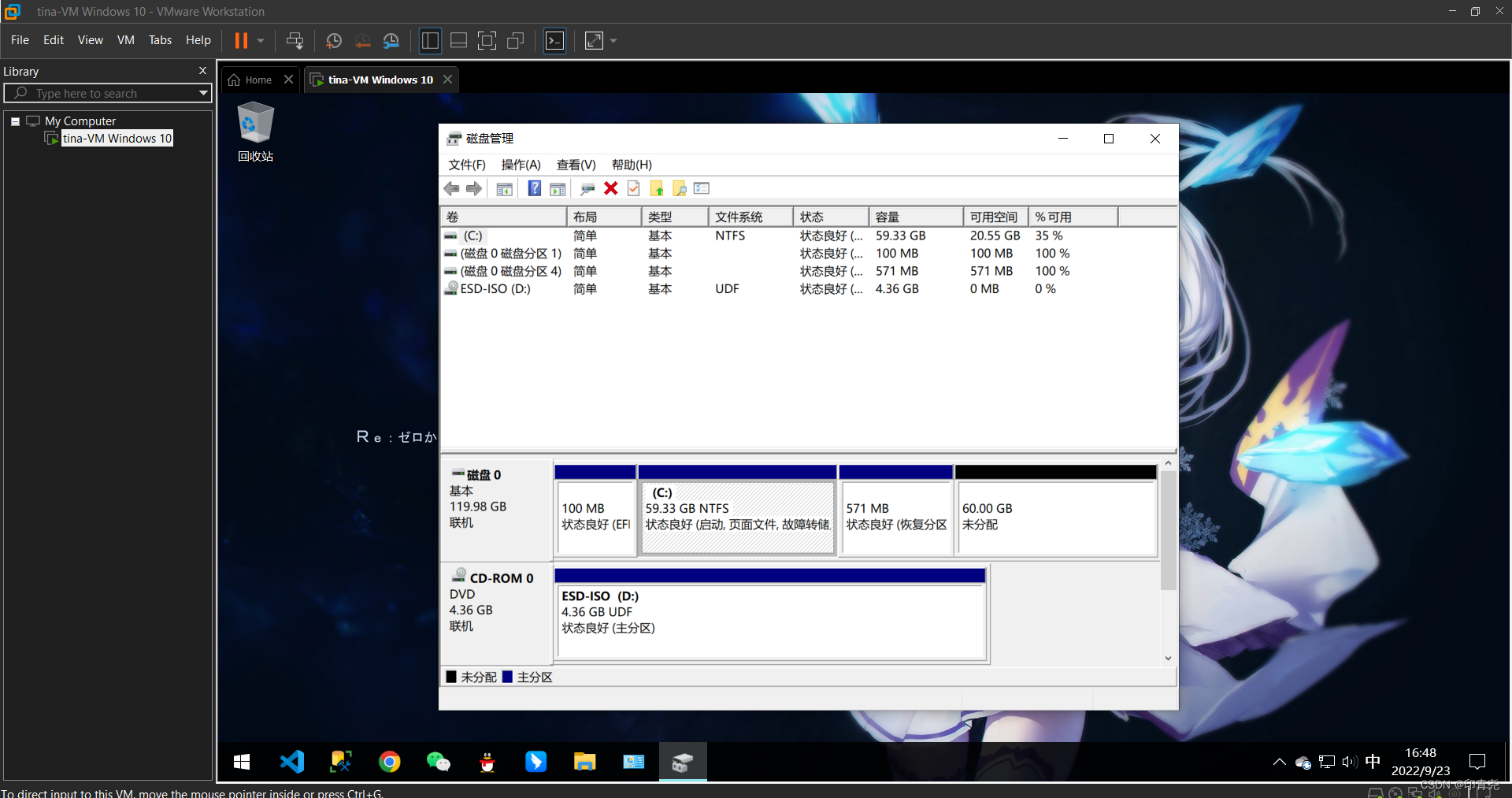Enter full screen mode icon
The width and height of the screenshot is (1512, 798).
[x=487, y=40]
